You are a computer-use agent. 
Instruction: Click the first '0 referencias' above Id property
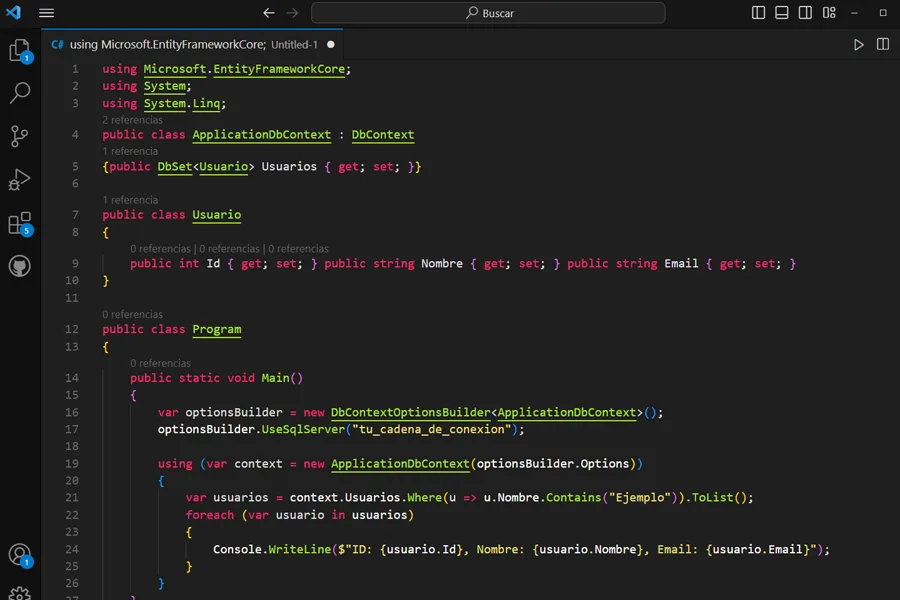160,249
